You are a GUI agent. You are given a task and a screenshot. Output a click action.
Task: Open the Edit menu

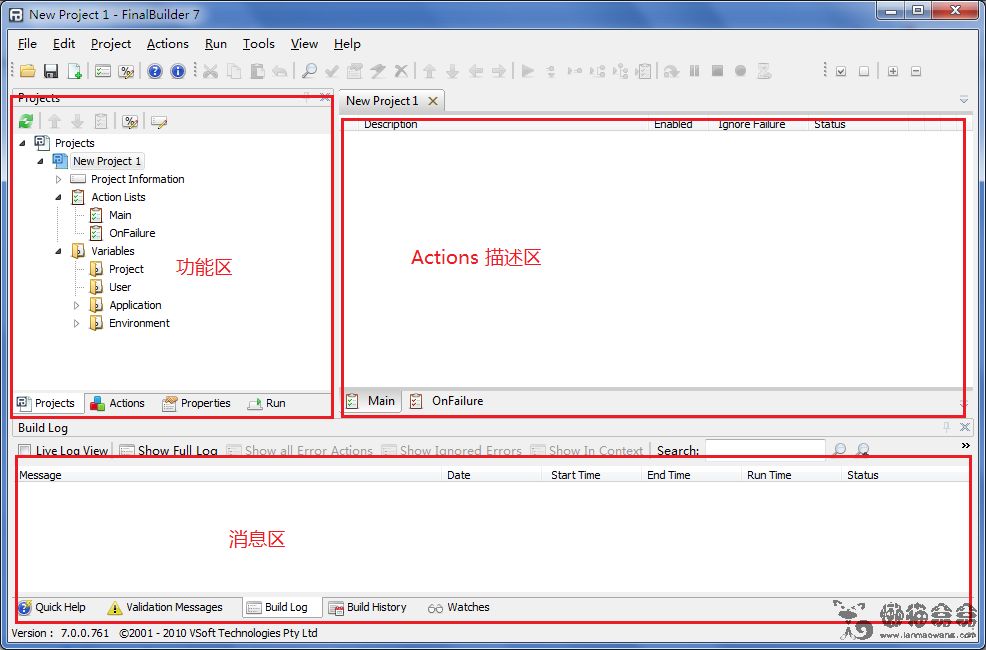pos(64,43)
